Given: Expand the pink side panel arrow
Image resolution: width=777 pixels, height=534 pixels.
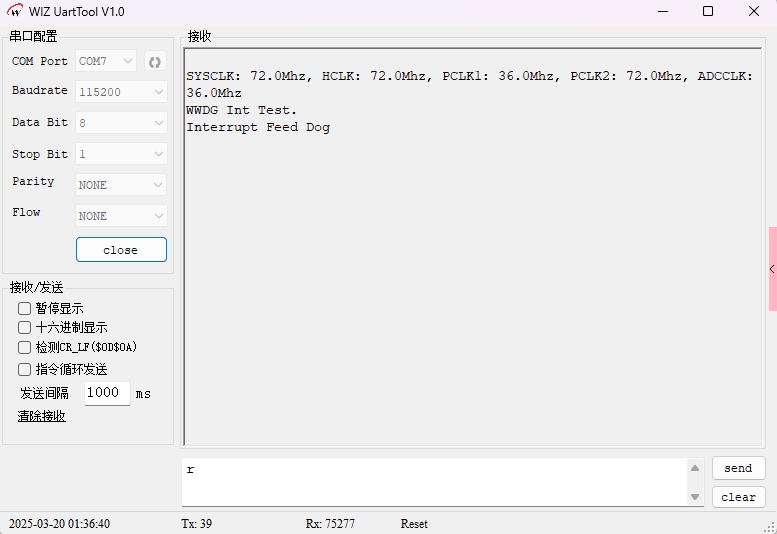Looking at the screenshot, I should pyautogui.click(x=772, y=269).
